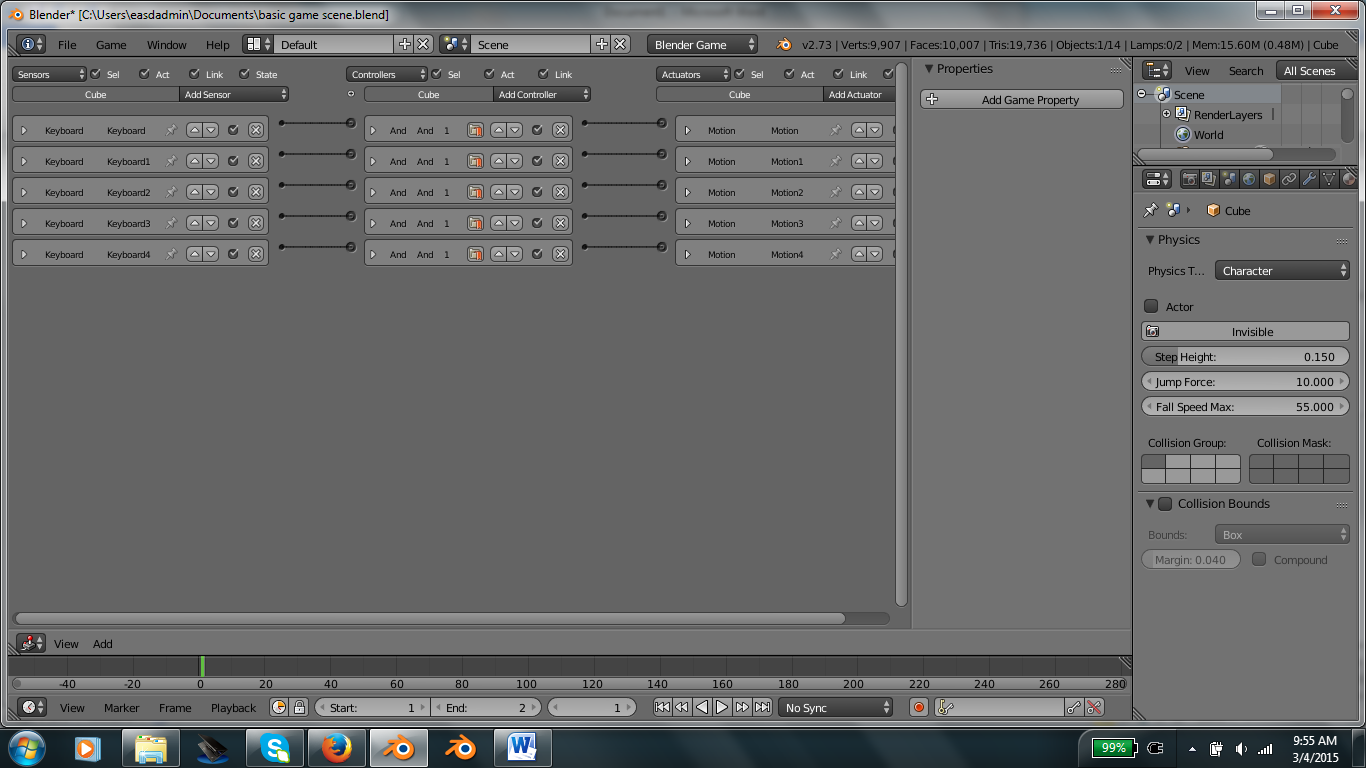Click the All Scenes button in the outliner
Image resolution: width=1366 pixels, height=768 pixels.
coord(1309,70)
